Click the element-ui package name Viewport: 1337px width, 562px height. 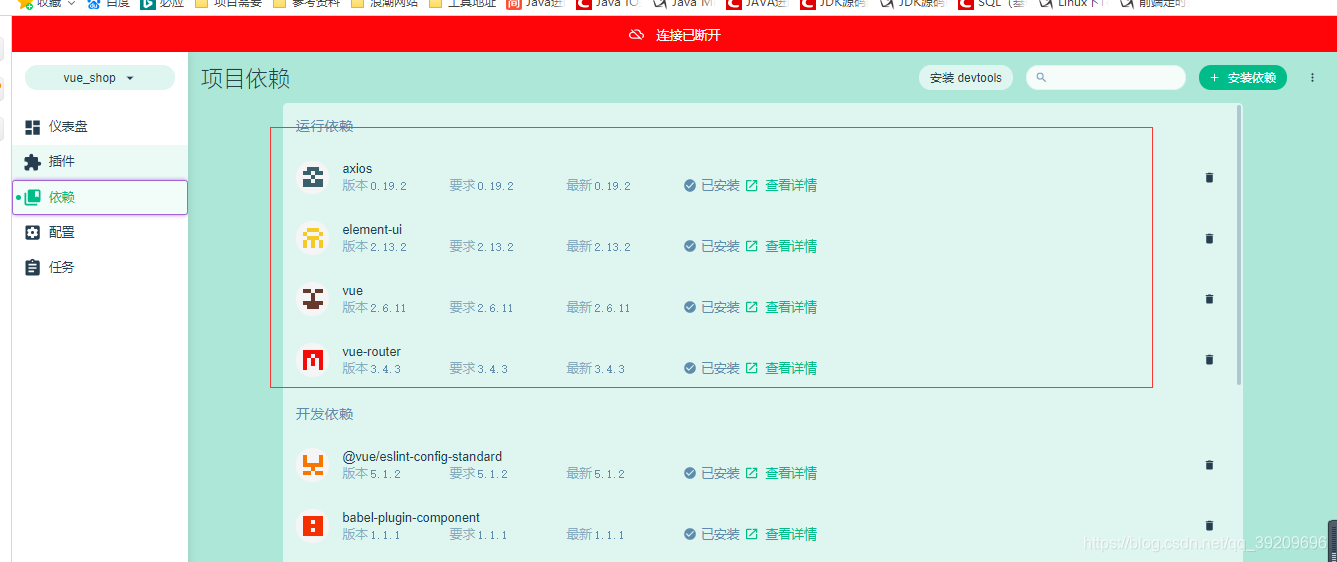372,230
